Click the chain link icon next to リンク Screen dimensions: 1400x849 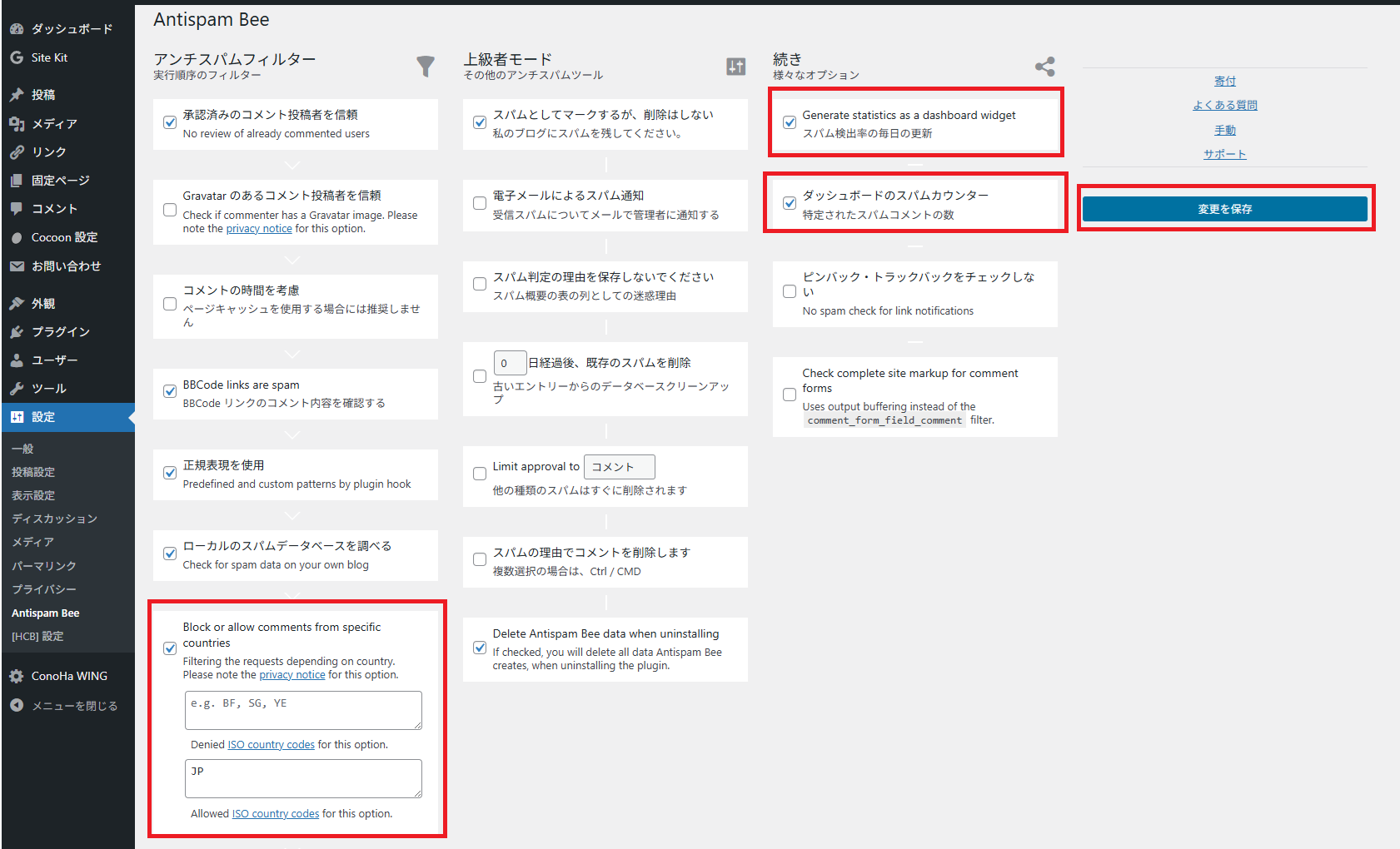(17, 151)
